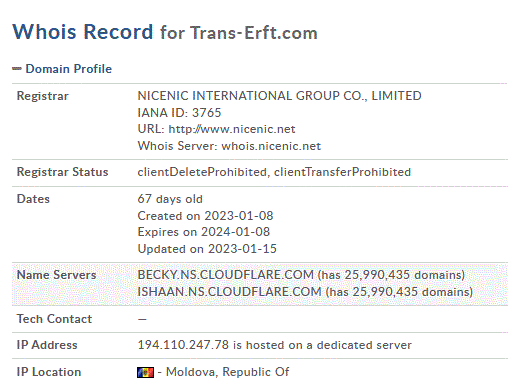Click the Moldova flag icon
The height and width of the screenshot is (386, 509).
145,372
